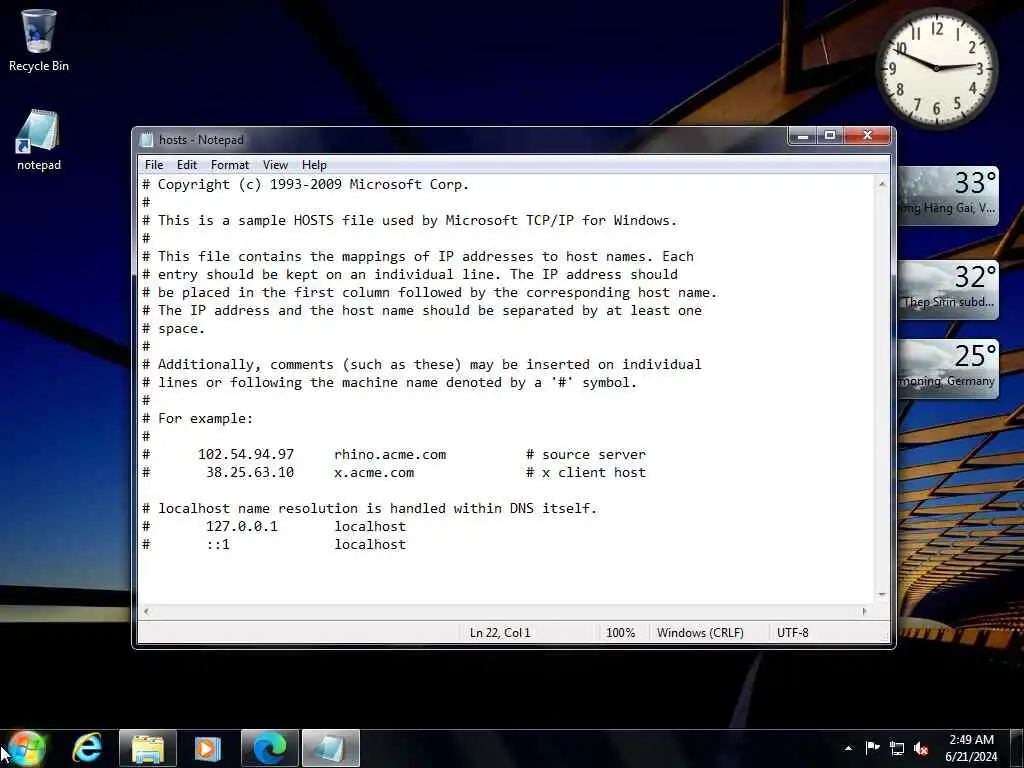Click the IP address 38.25.63.10
Viewport: 1024px width, 768px height.
pos(249,473)
